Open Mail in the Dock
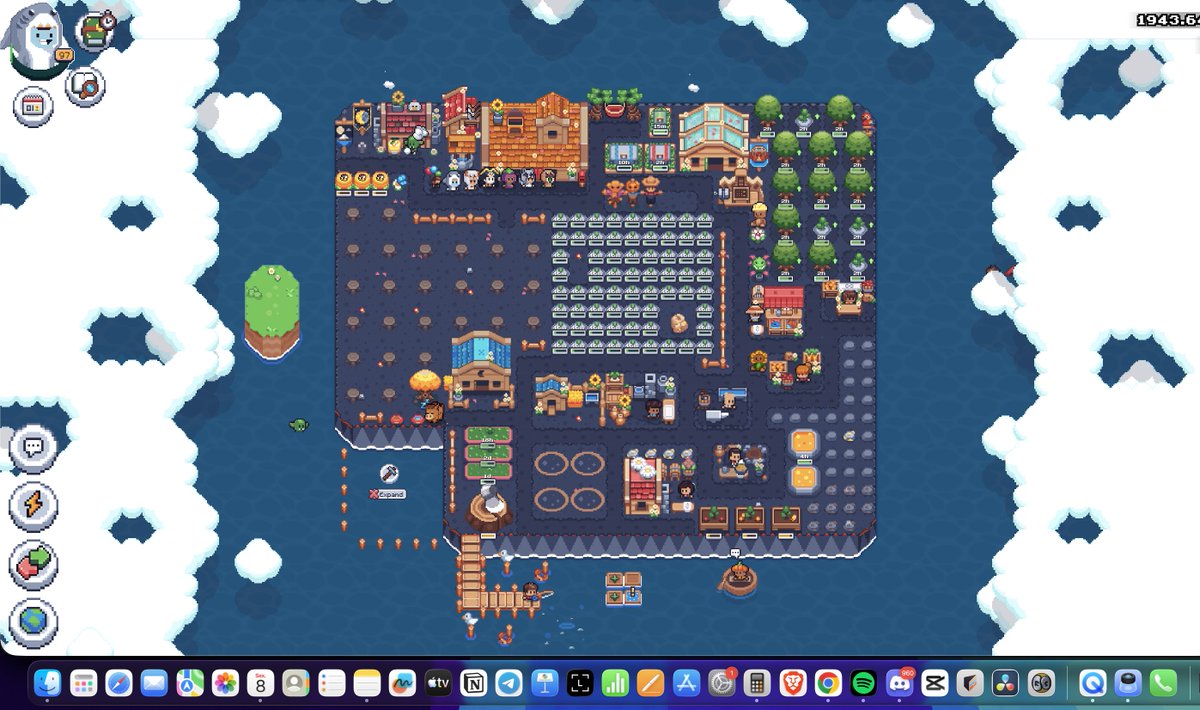 click(x=154, y=683)
